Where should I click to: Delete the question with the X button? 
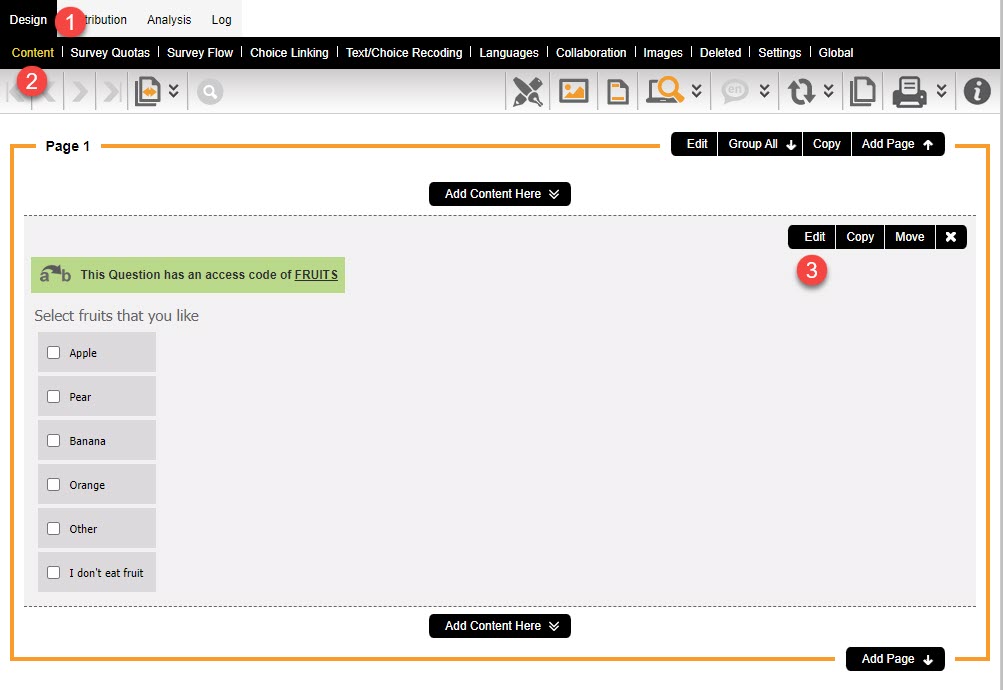951,237
